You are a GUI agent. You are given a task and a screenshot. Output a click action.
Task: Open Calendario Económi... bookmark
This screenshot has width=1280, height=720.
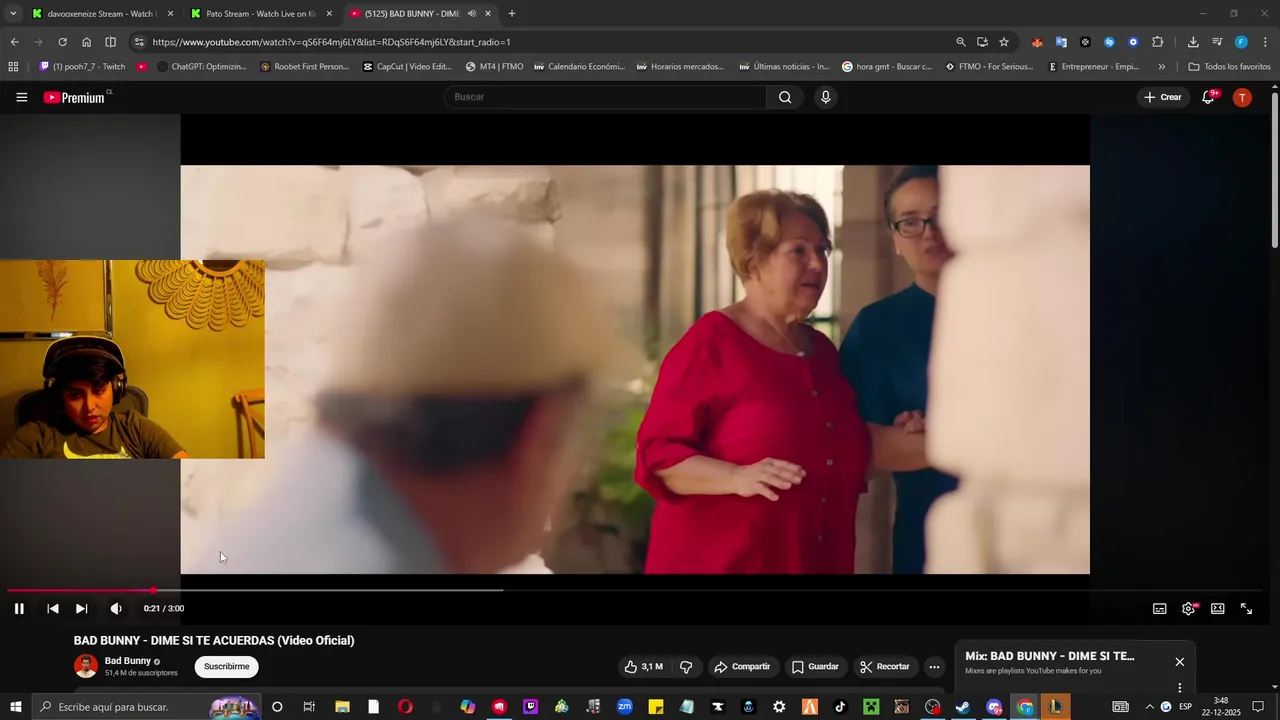point(579,67)
